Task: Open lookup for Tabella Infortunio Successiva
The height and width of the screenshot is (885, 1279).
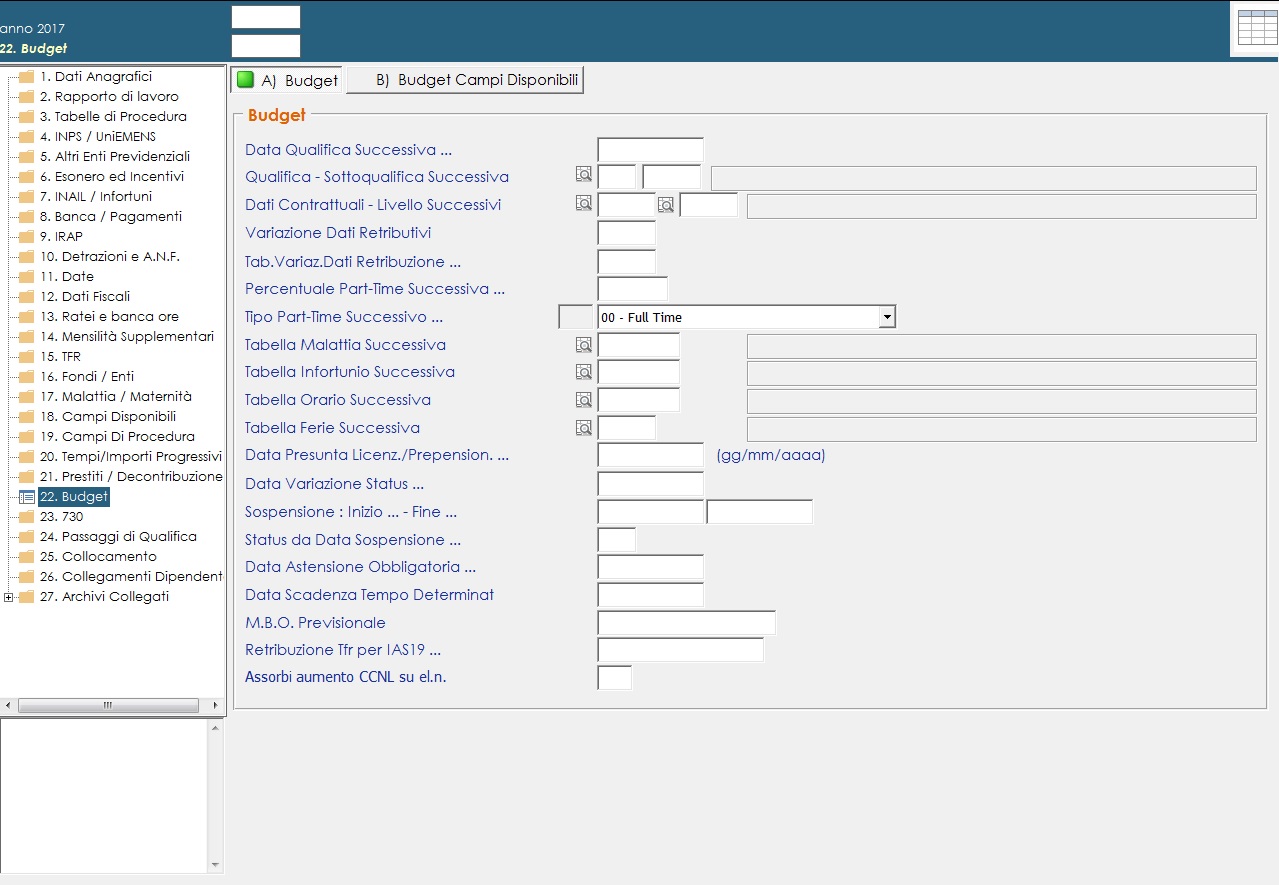Action: pyautogui.click(x=584, y=372)
